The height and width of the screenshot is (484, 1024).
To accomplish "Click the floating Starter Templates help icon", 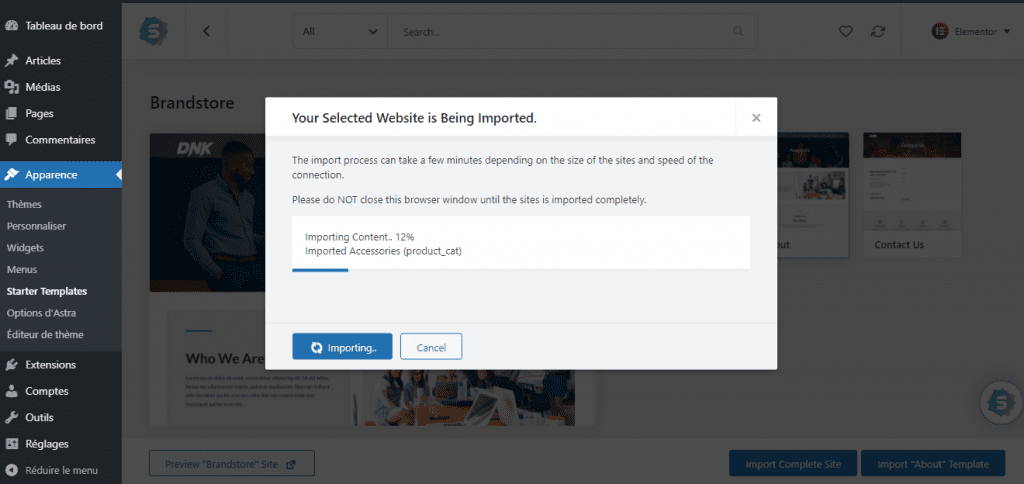I will [1002, 403].
